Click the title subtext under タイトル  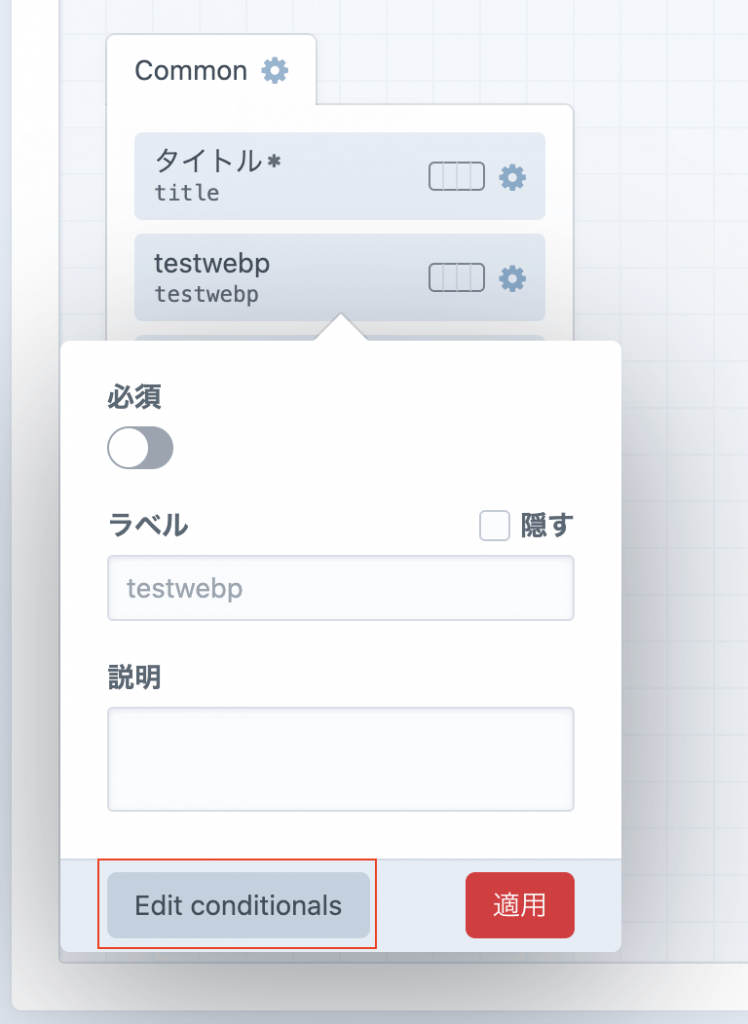tap(186, 194)
